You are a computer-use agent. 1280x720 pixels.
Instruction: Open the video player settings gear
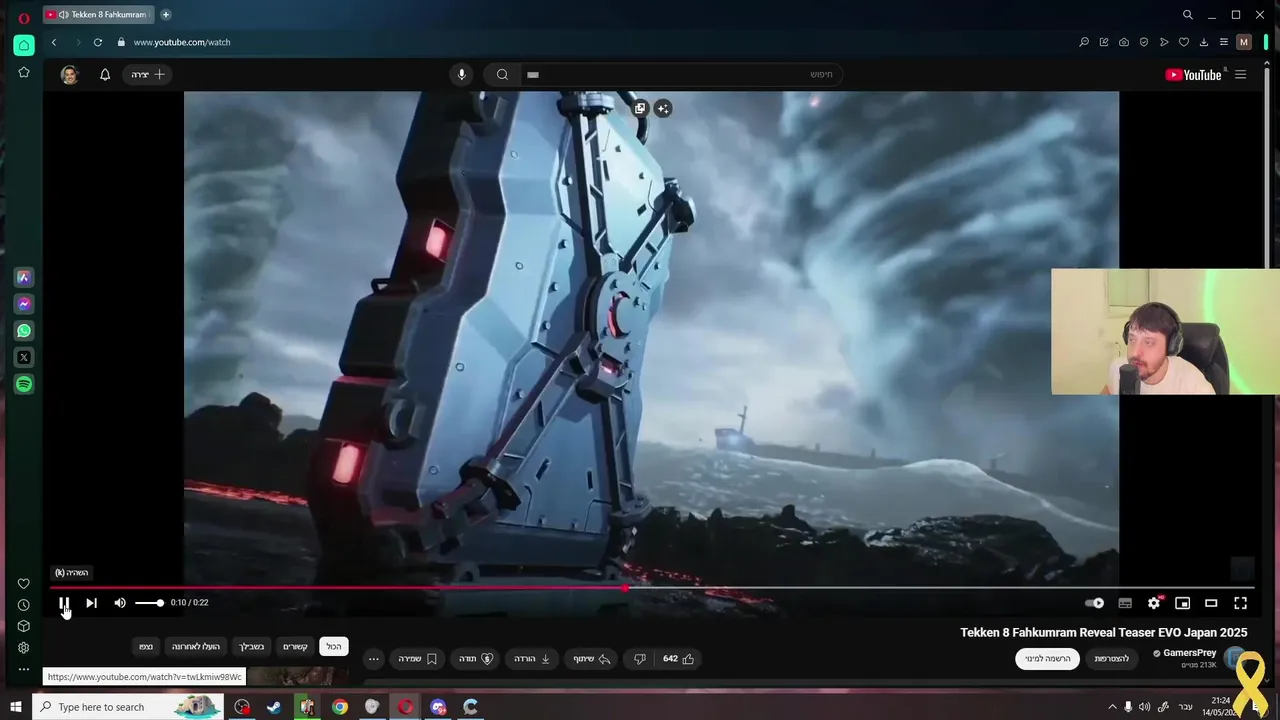click(x=1154, y=603)
